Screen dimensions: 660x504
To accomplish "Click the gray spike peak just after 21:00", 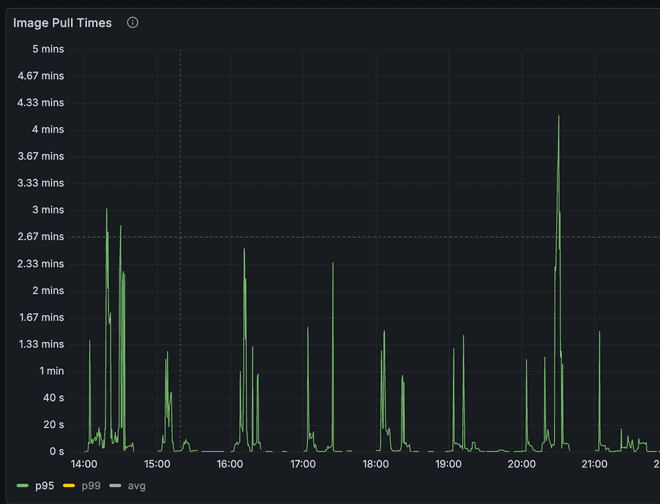I will [x=599, y=332].
